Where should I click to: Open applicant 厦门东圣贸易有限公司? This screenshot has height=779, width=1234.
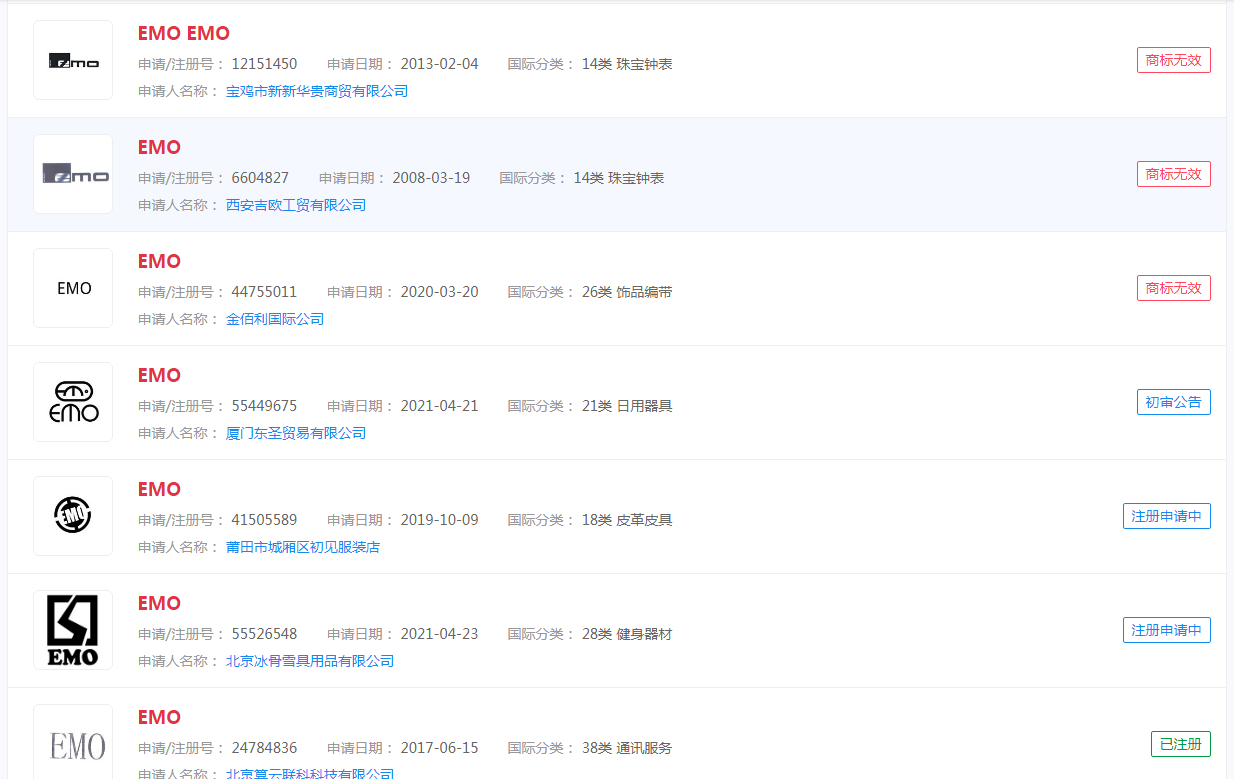(x=296, y=433)
